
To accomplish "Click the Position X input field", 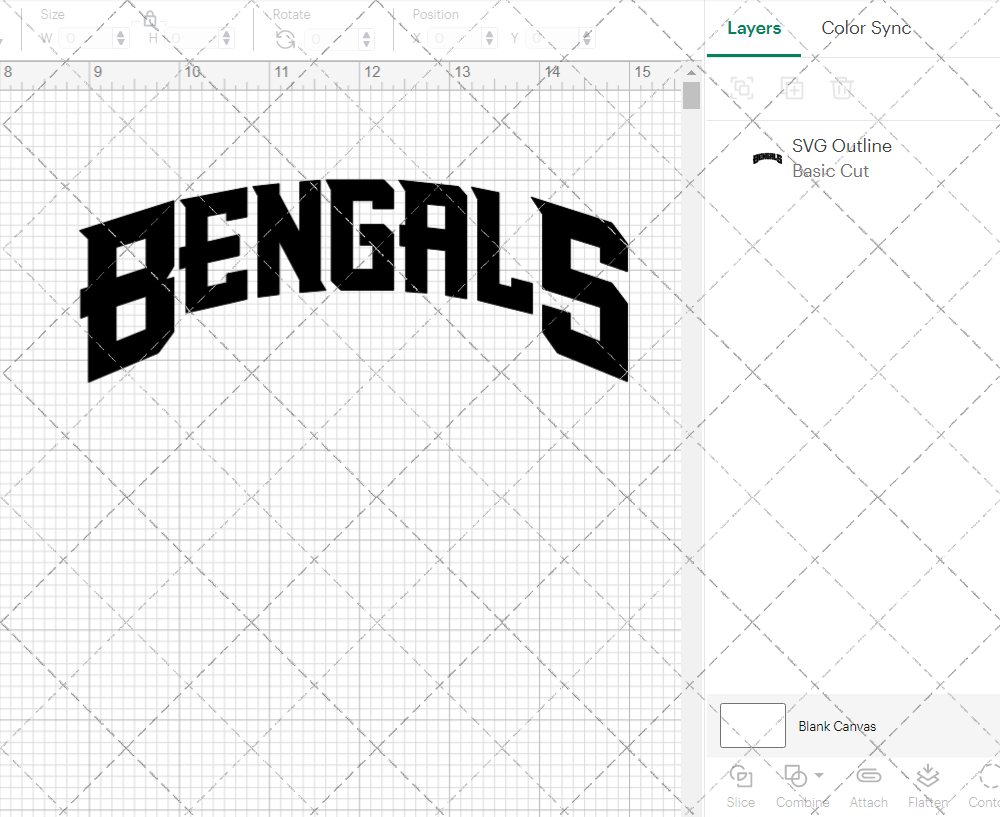I will click(455, 39).
